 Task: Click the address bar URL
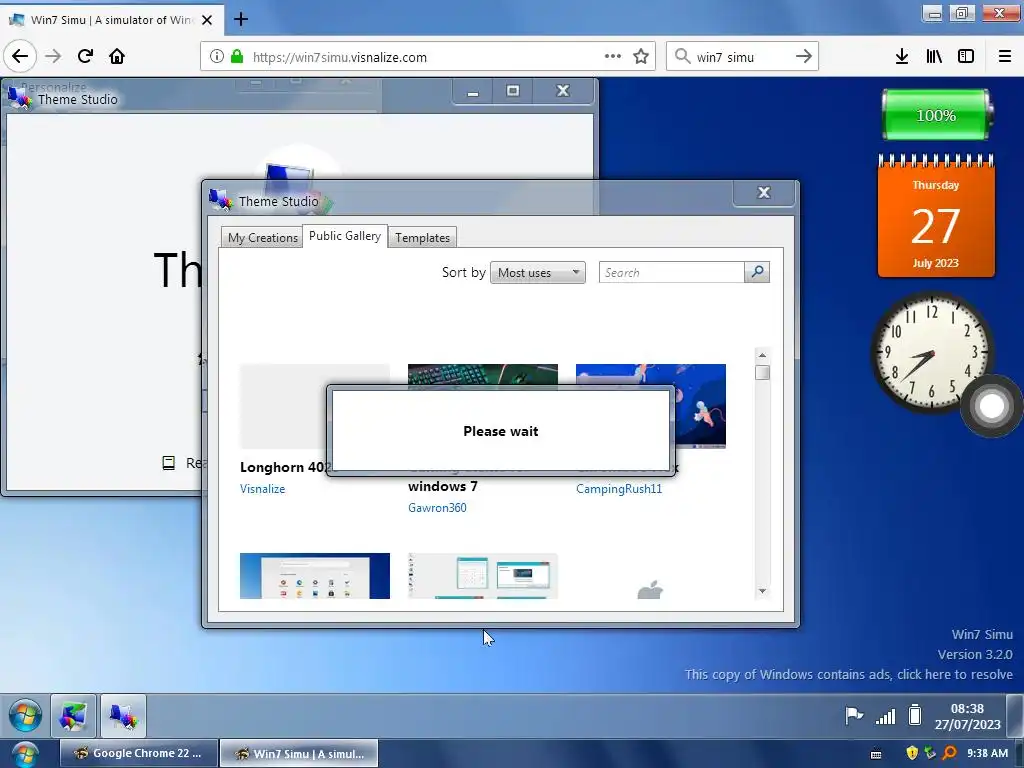[340, 57]
